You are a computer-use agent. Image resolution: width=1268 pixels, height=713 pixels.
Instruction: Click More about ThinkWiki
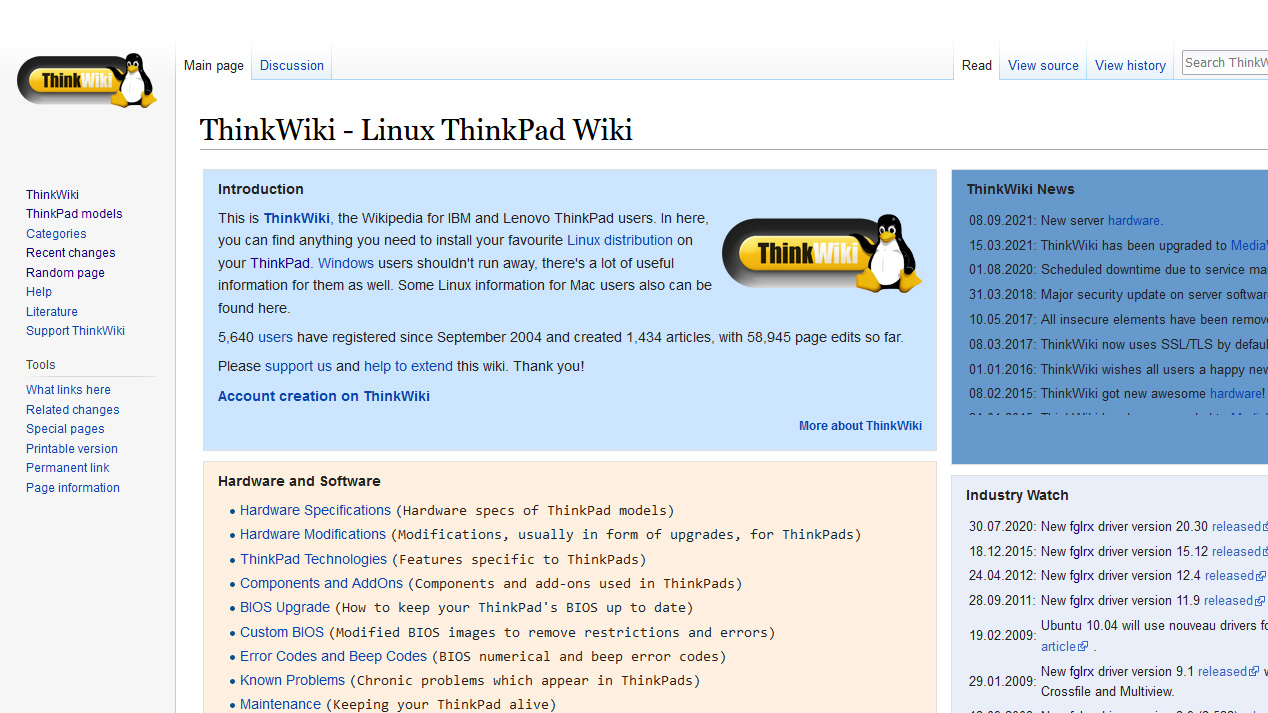(x=860, y=426)
